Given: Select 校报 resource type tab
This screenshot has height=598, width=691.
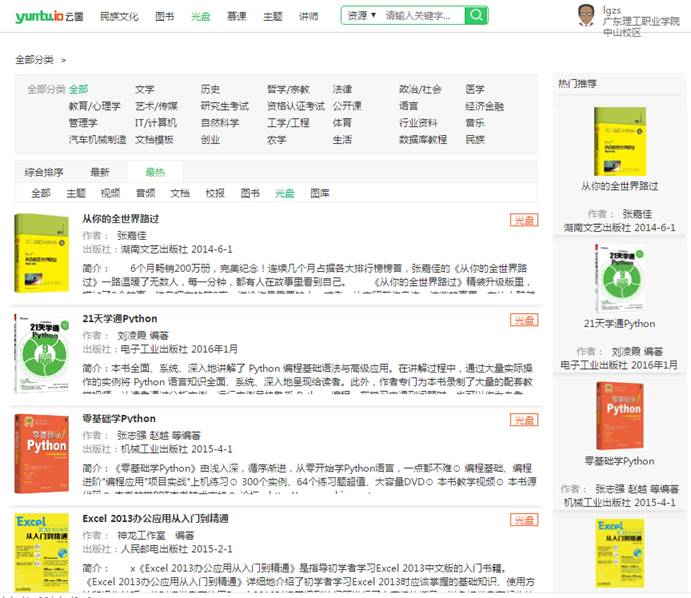Looking at the screenshot, I should tap(215, 193).
